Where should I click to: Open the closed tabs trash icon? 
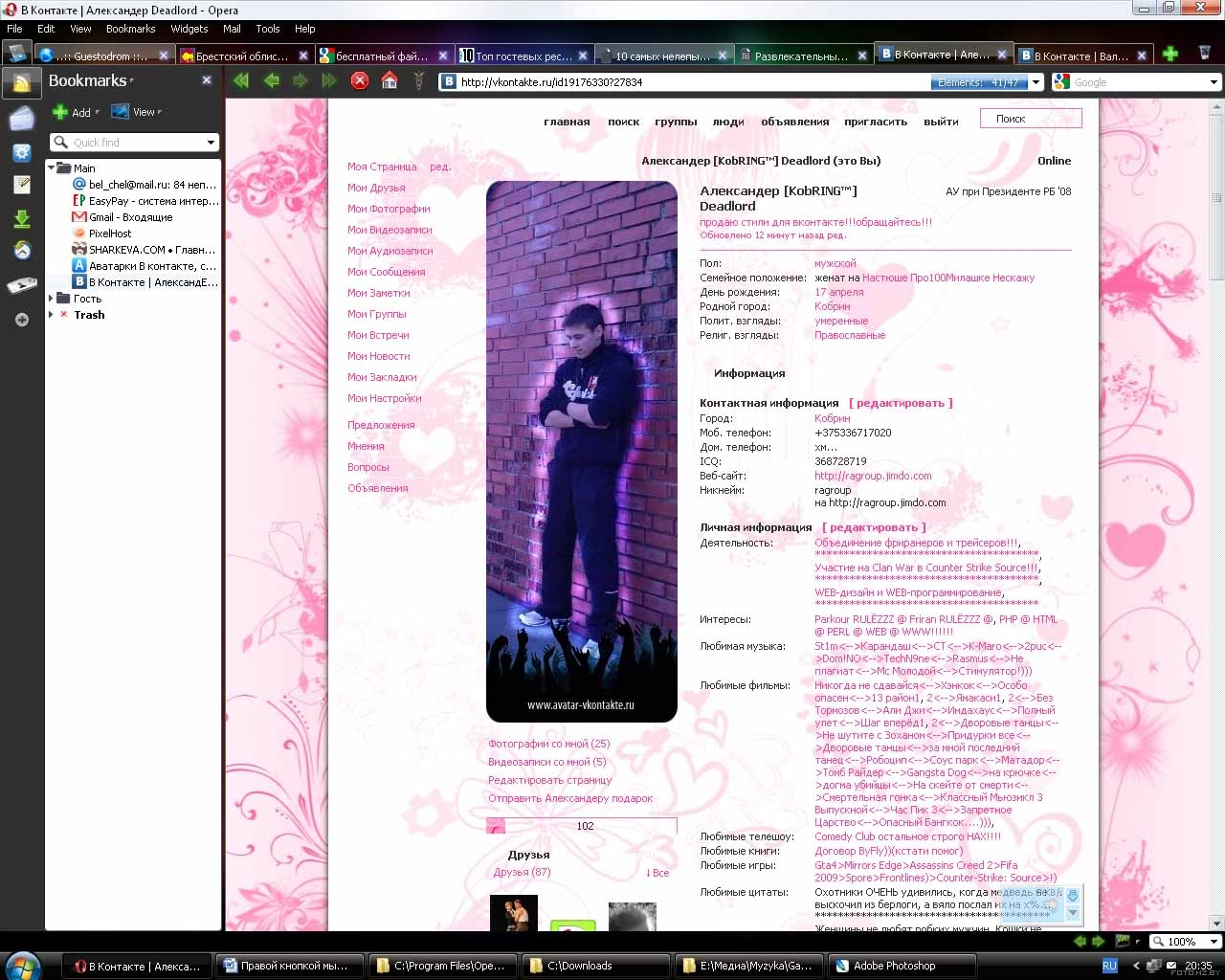(x=1205, y=53)
